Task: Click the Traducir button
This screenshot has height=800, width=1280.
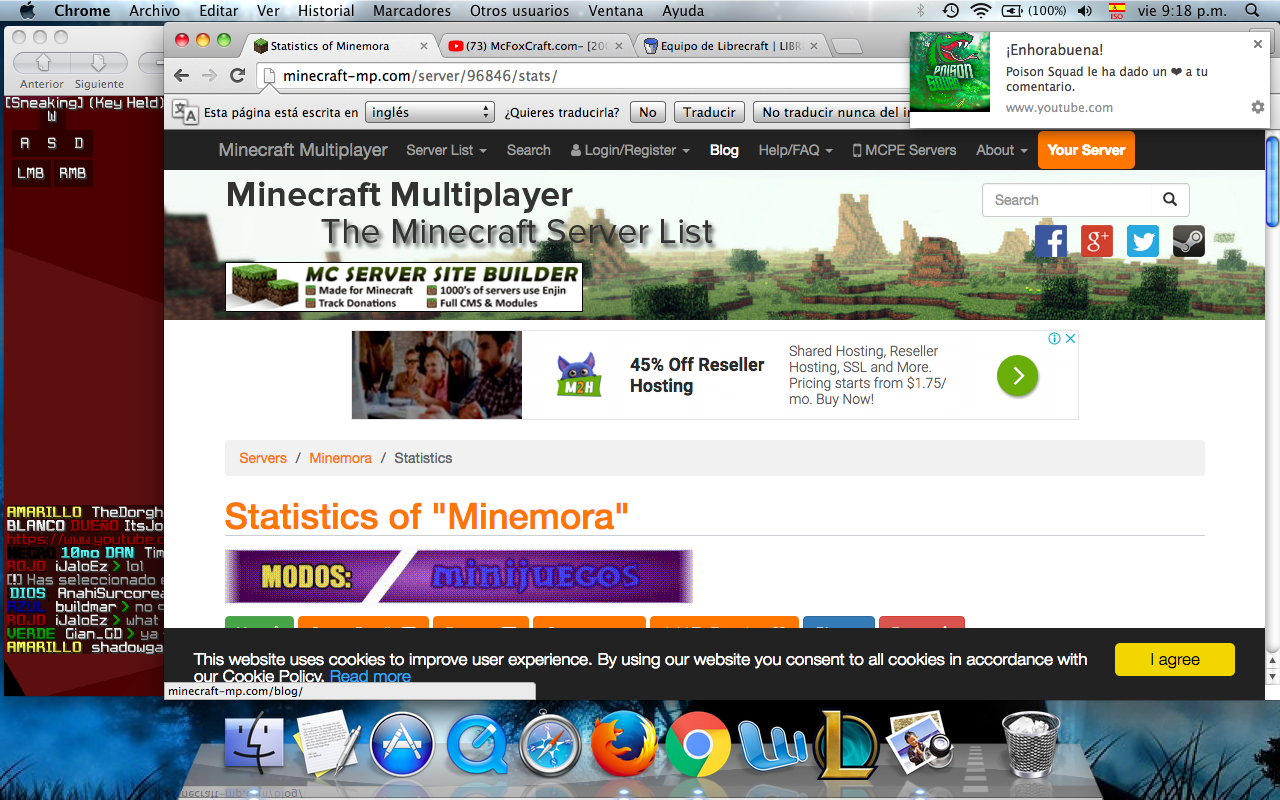Action: (x=709, y=113)
